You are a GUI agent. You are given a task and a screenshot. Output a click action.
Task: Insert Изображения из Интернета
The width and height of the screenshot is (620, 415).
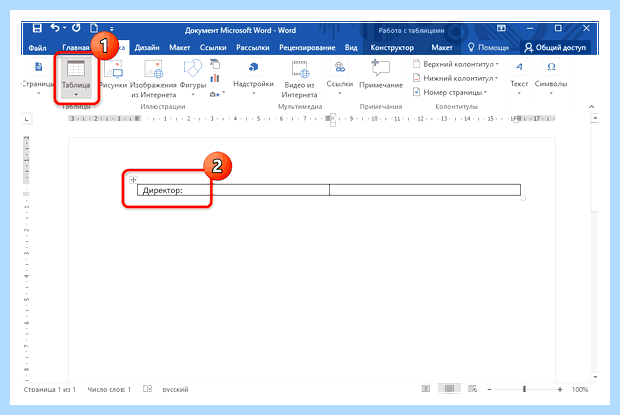(153, 79)
